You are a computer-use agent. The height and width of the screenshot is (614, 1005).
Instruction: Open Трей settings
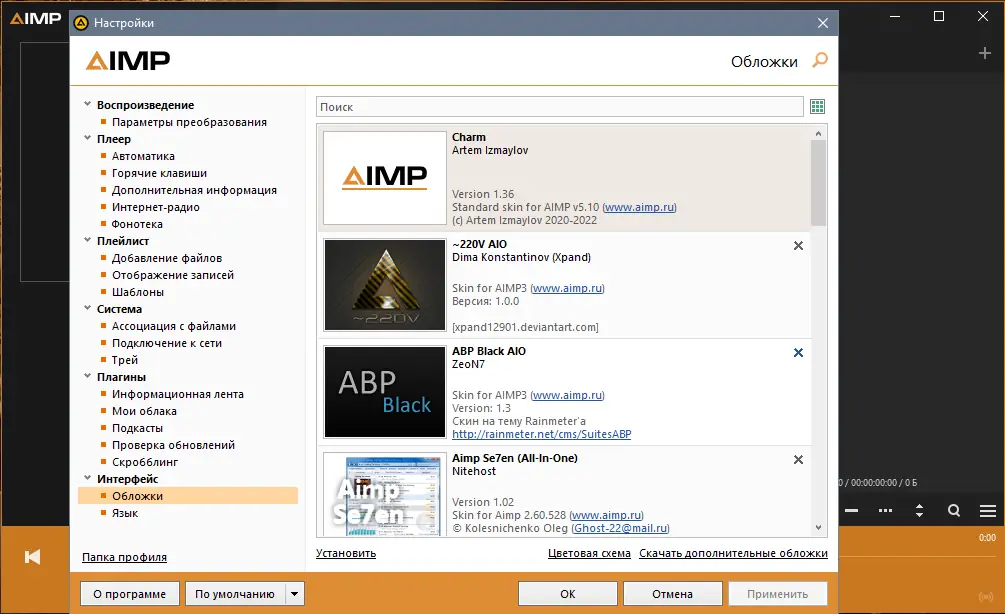coord(125,360)
